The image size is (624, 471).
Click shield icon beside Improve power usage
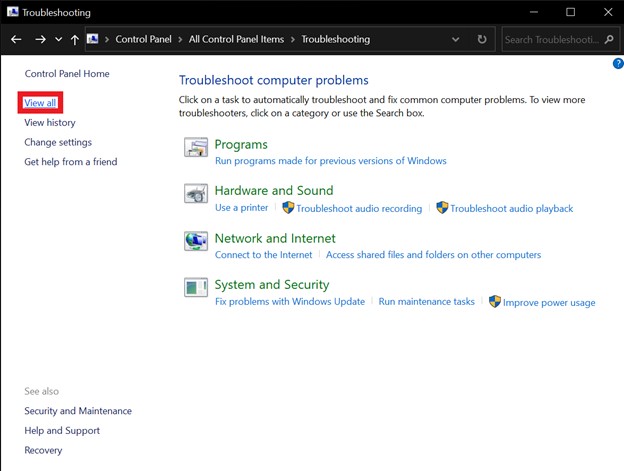[x=495, y=302]
